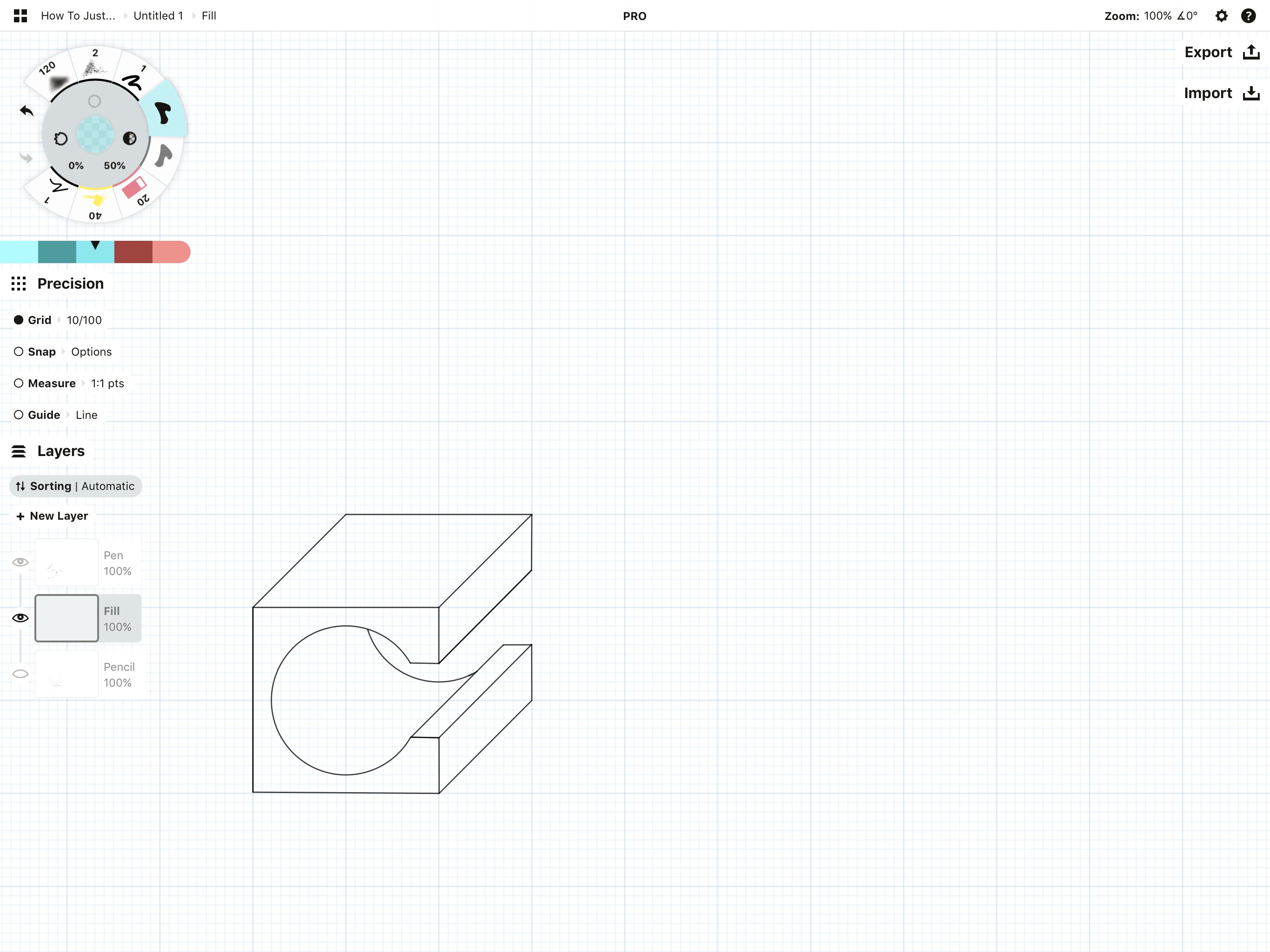Click New Layer button
This screenshot has height=952, width=1270.
(51, 515)
